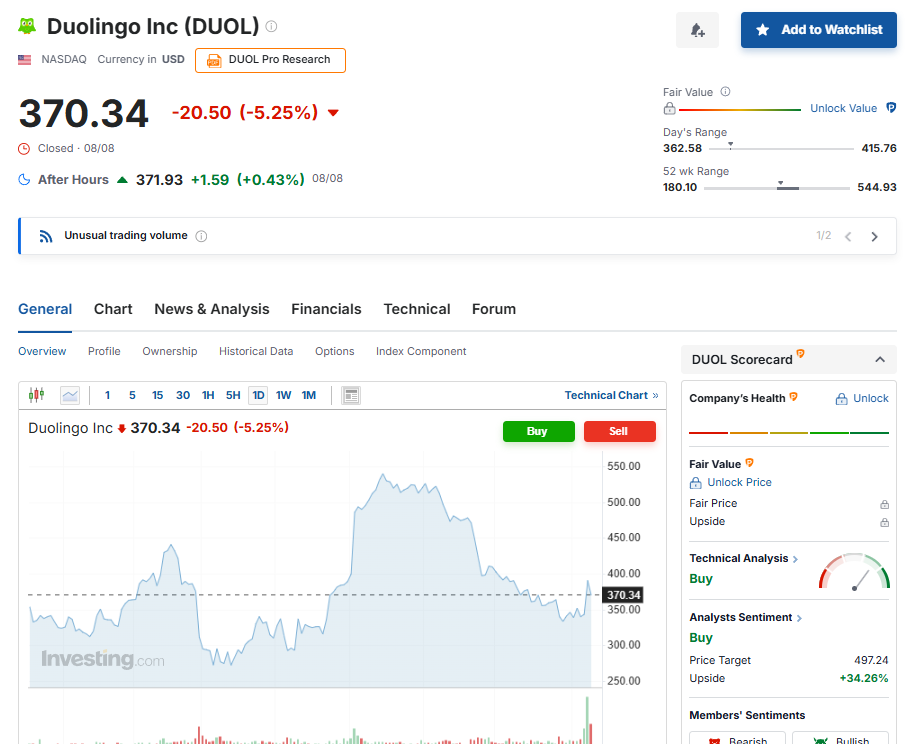Click the 52 wk Range slider marker
The height and width of the screenshot is (744, 913).
tap(781, 184)
